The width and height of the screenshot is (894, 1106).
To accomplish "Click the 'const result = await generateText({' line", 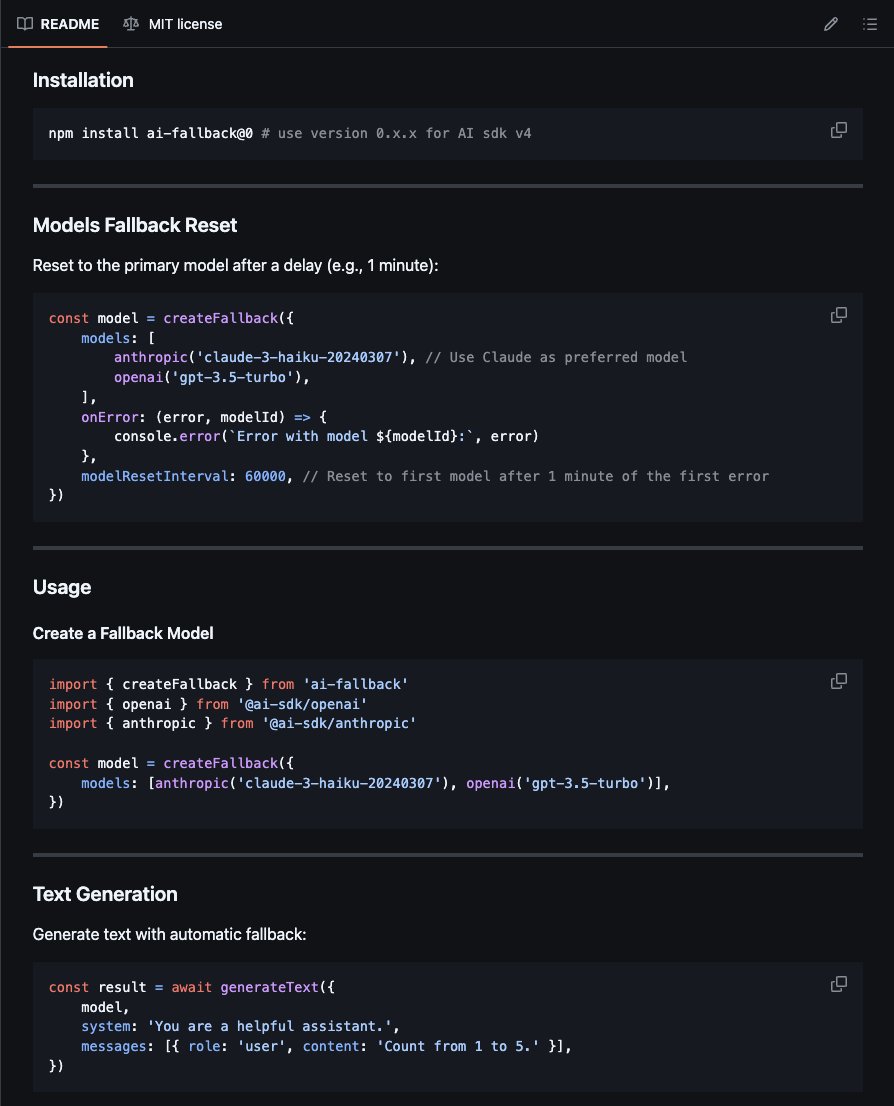I will [191, 988].
